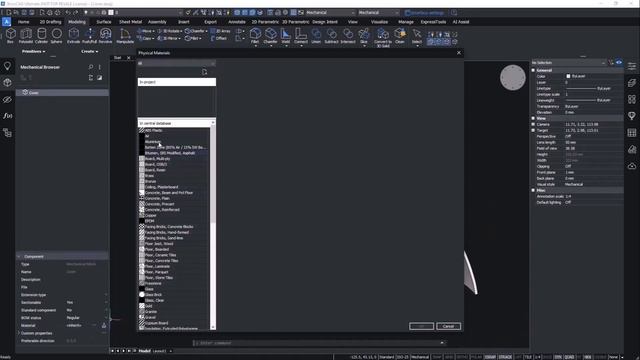Activate the Revolve tool

click(x=105, y=36)
